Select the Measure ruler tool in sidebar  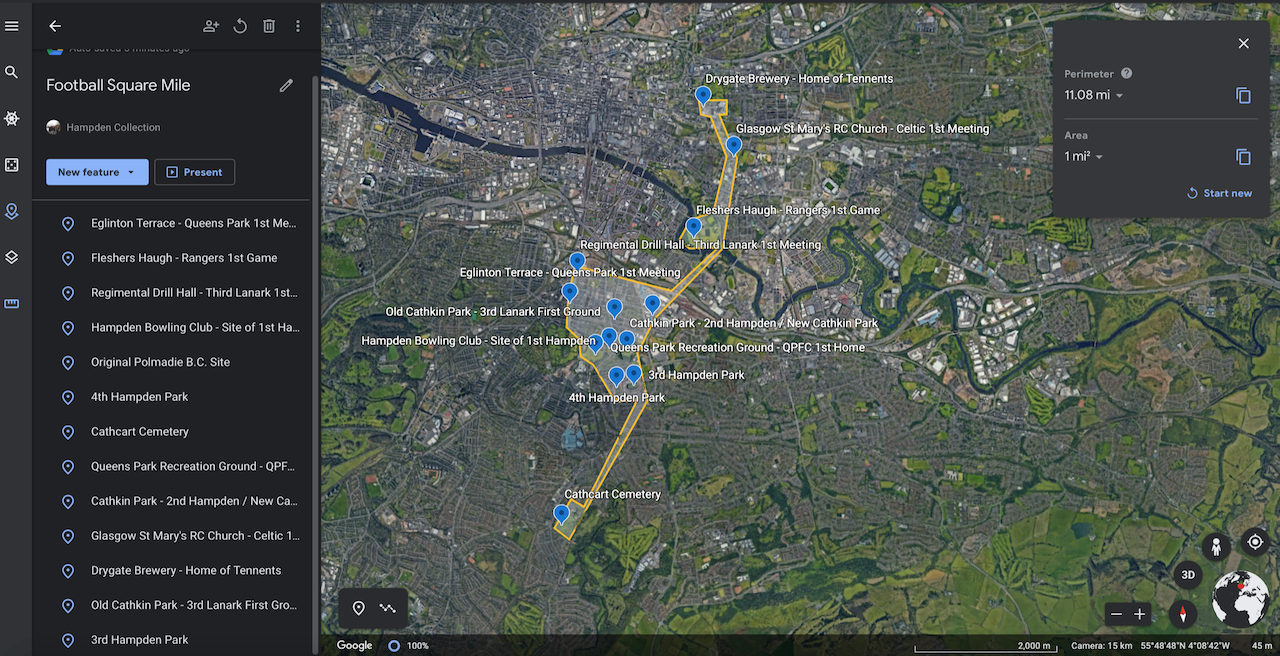[12, 304]
